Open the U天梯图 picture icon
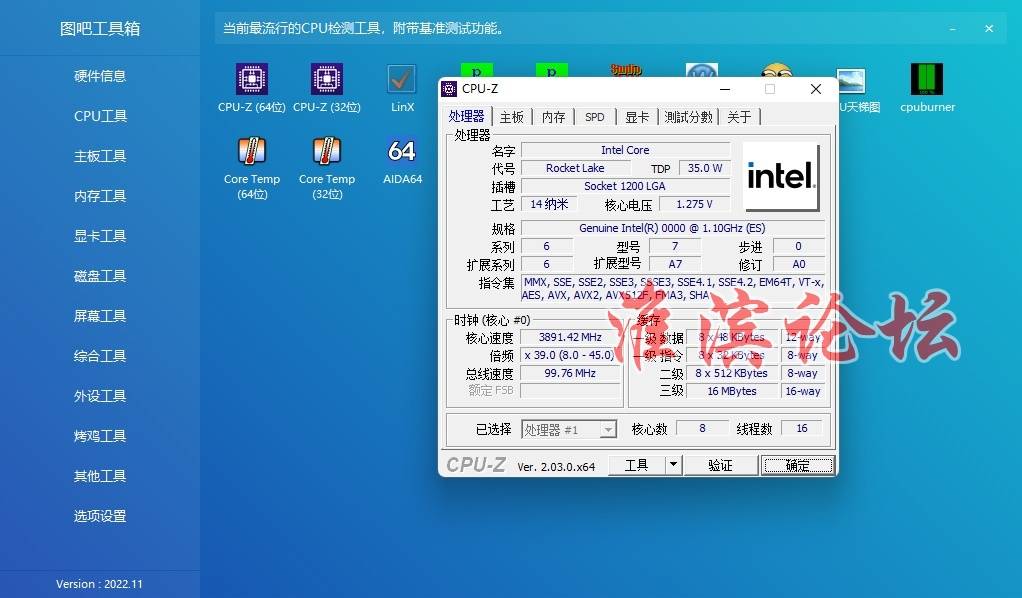Viewport: 1022px width, 598px height. pos(851,82)
